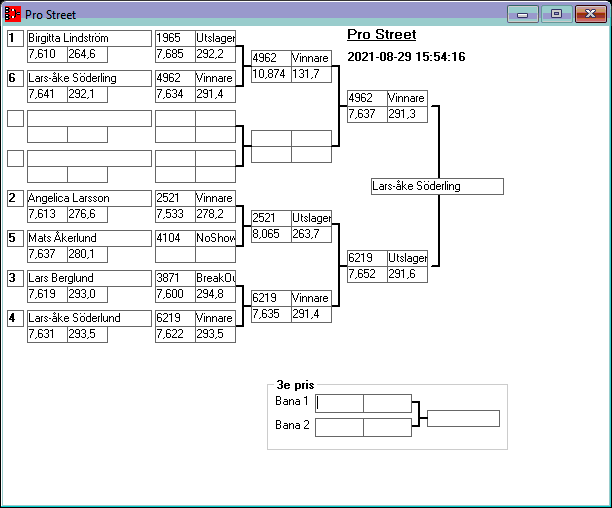Click the speed value 292,1

point(87,94)
